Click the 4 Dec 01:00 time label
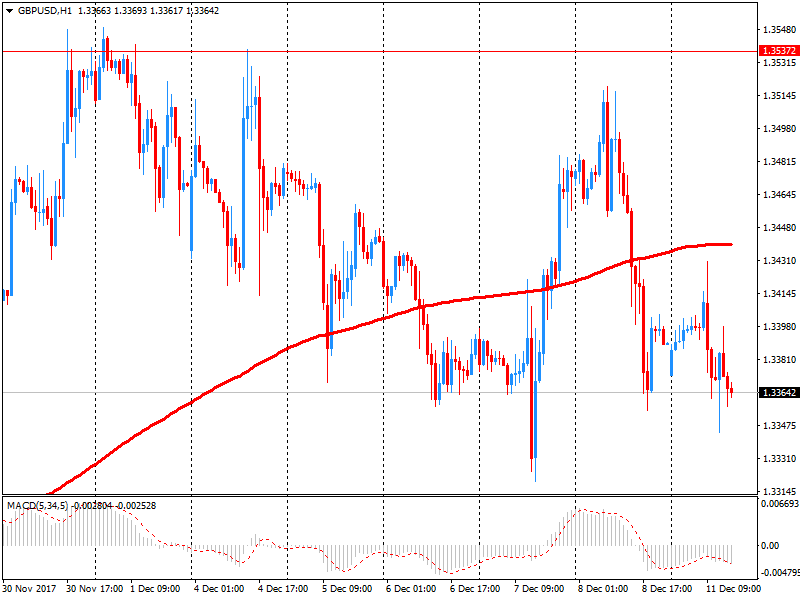The width and height of the screenshot is (800, 600). (x=219, y=589)
